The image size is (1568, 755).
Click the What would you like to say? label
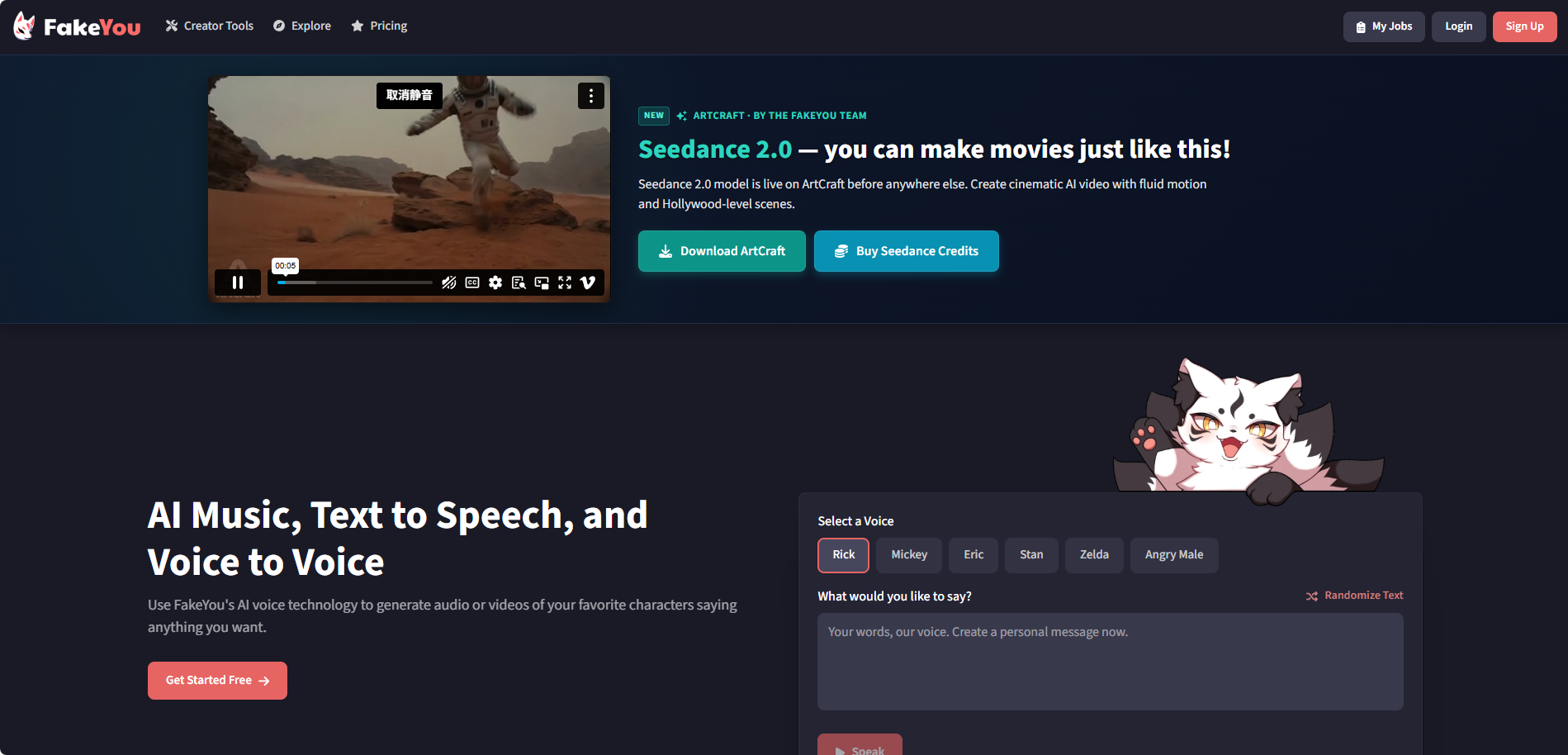click(x=894, y=596)
